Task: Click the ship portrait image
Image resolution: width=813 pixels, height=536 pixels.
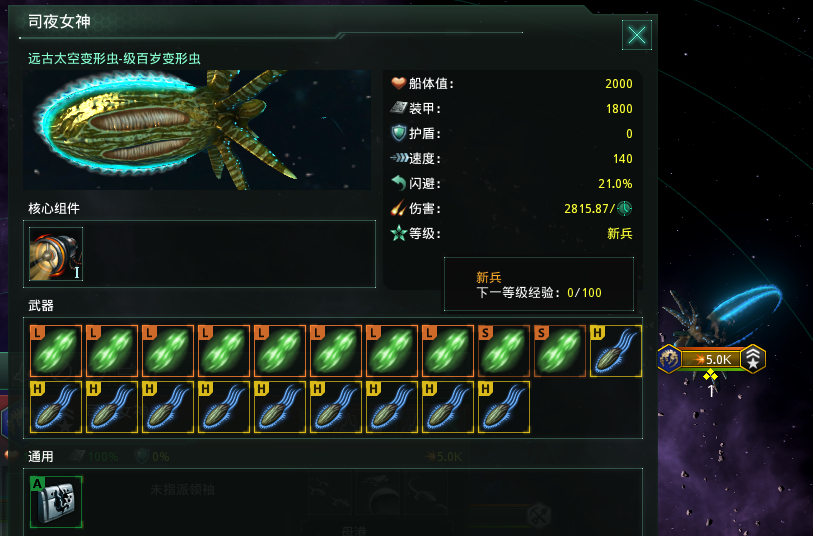Action: tap(197, 130)
